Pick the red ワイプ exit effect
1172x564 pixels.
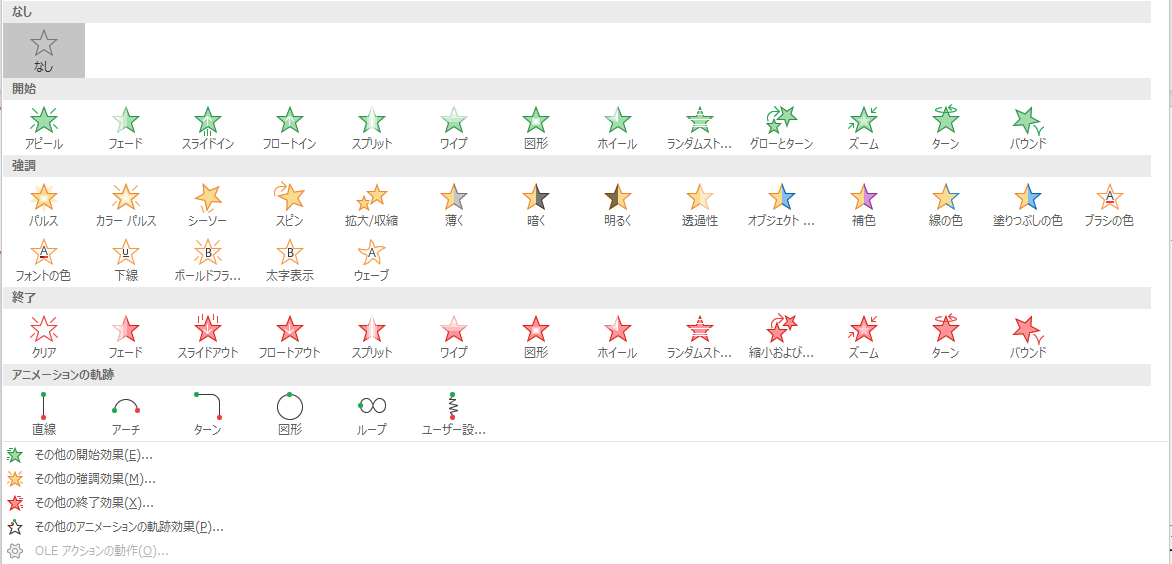[x=454, y=337]
